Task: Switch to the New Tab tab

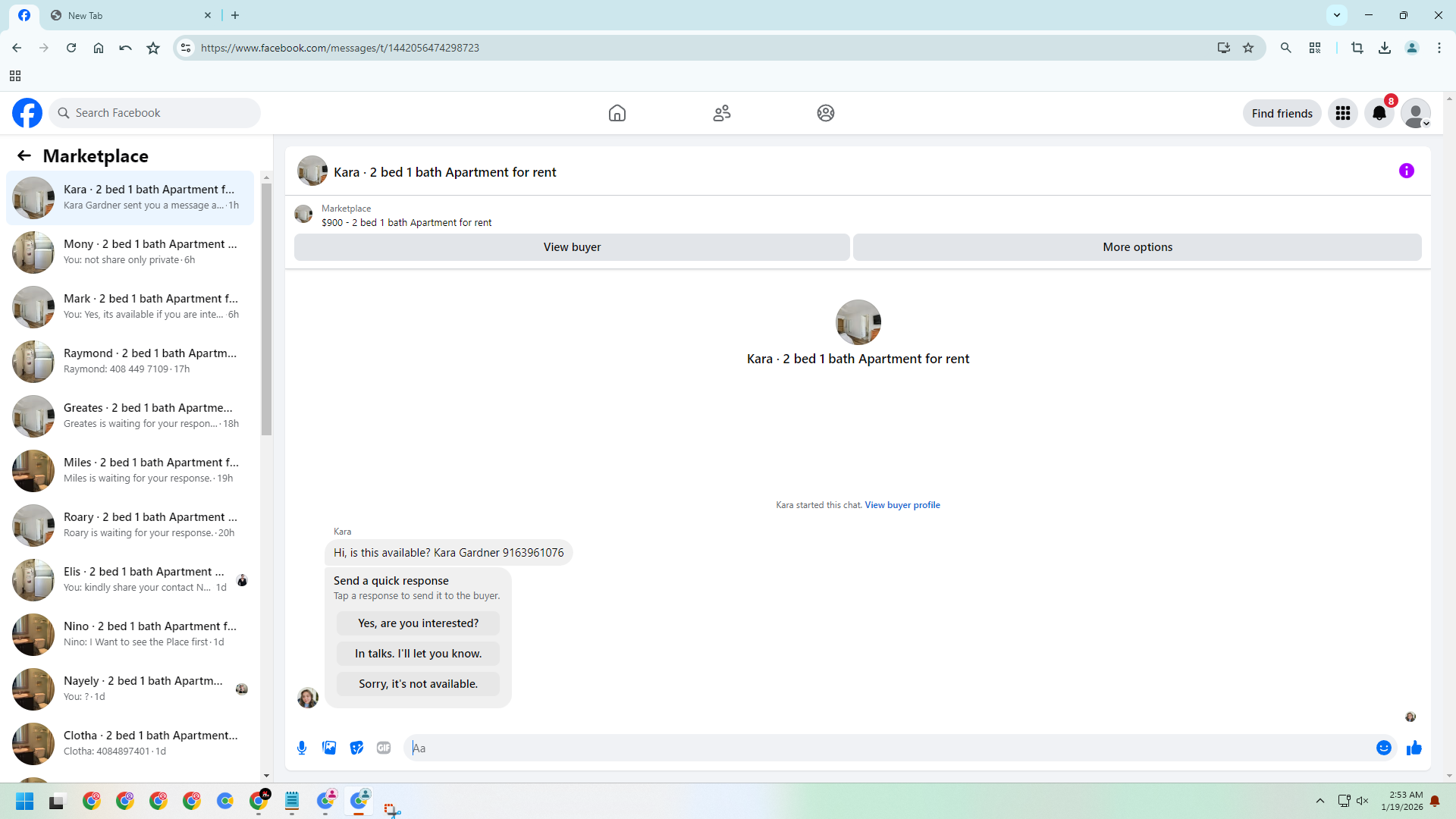Action: tap(130, 15)
